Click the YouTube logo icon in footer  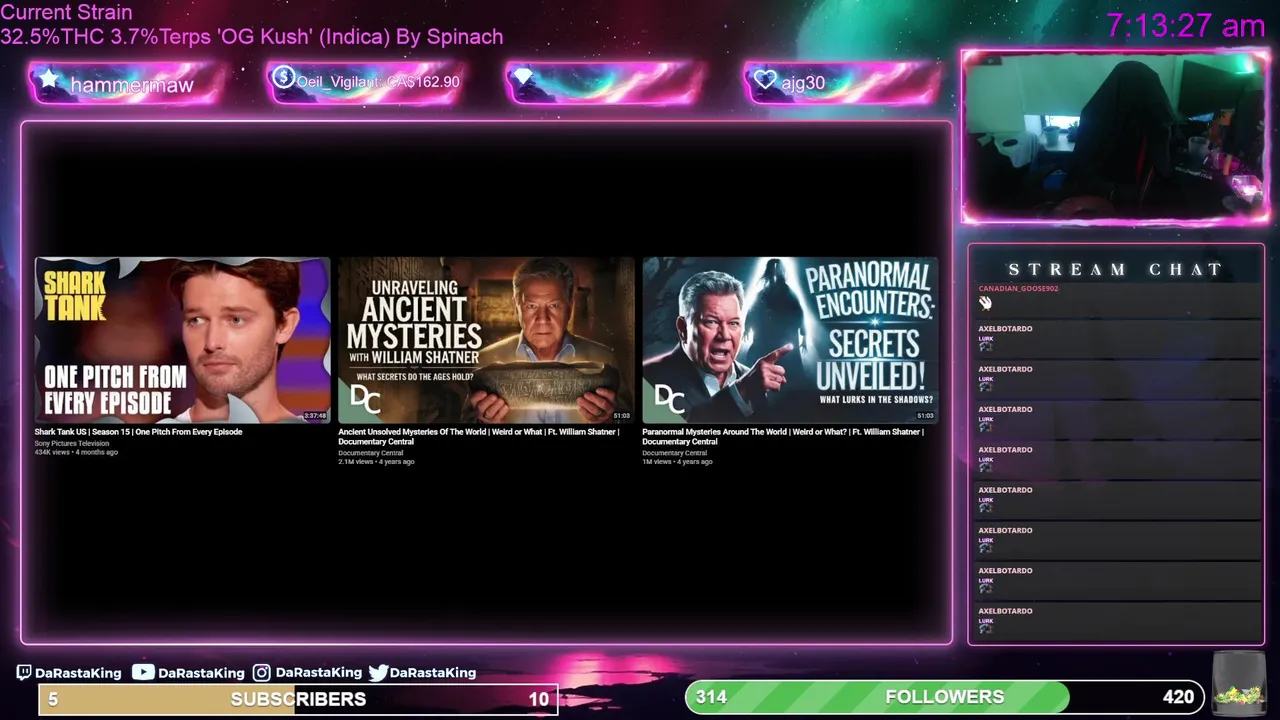[x=143, y=672]
